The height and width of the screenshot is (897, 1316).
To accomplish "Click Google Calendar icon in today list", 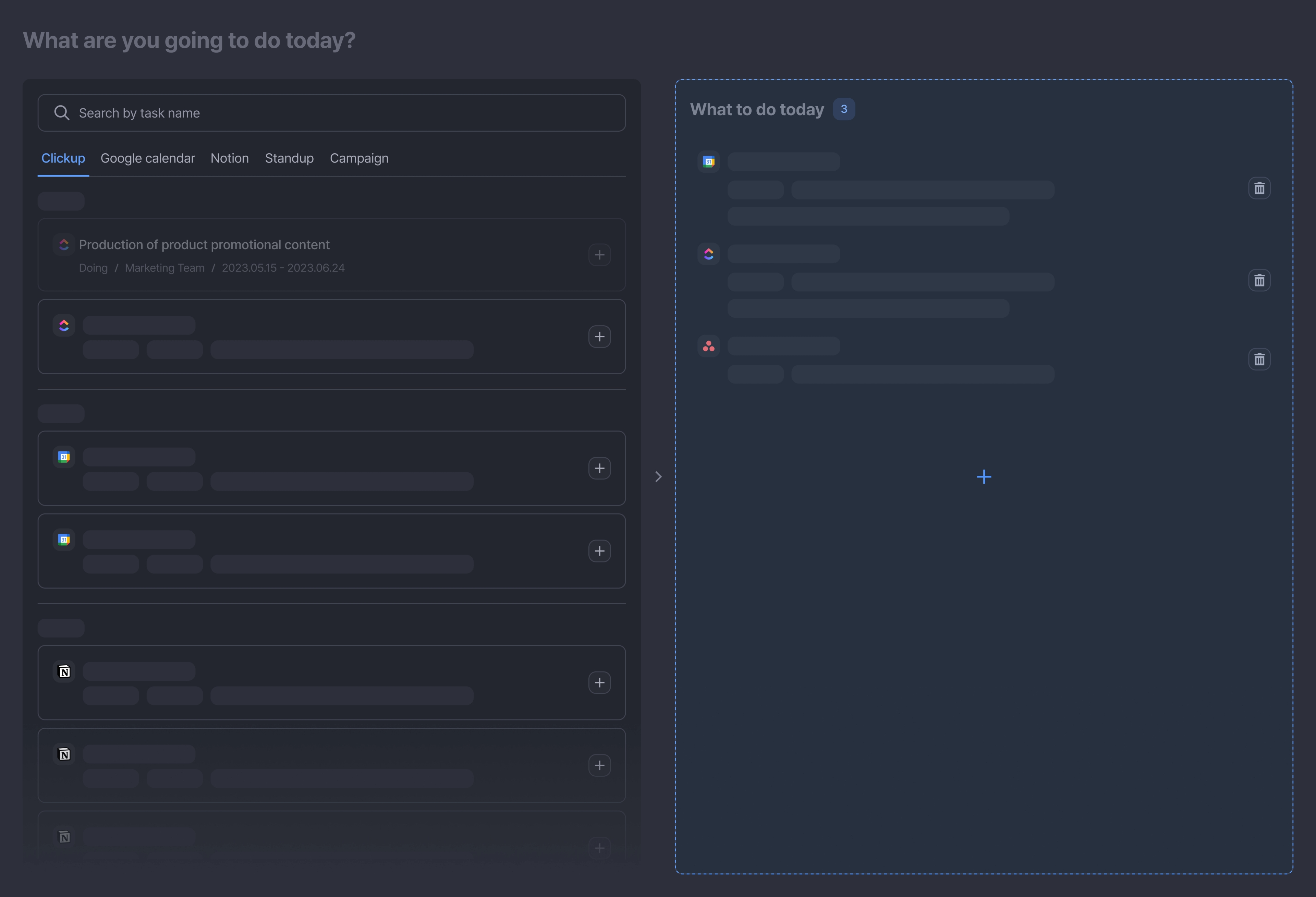I will pyautogui.click(x=708, y=161).
